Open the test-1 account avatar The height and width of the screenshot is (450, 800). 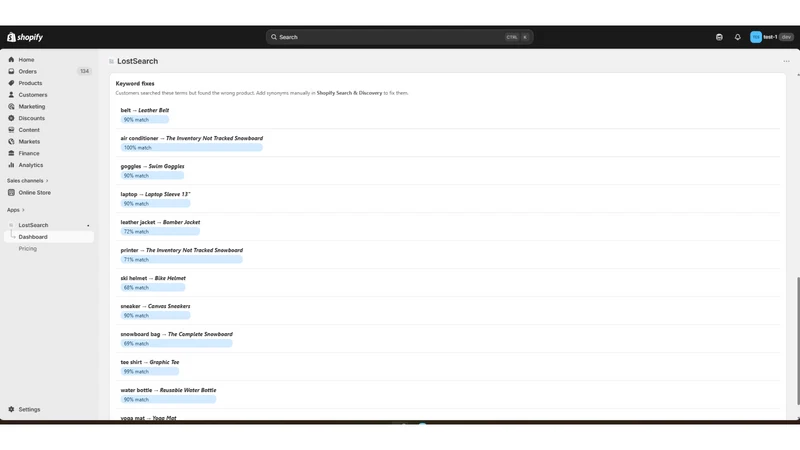click(x=756, y=37)
